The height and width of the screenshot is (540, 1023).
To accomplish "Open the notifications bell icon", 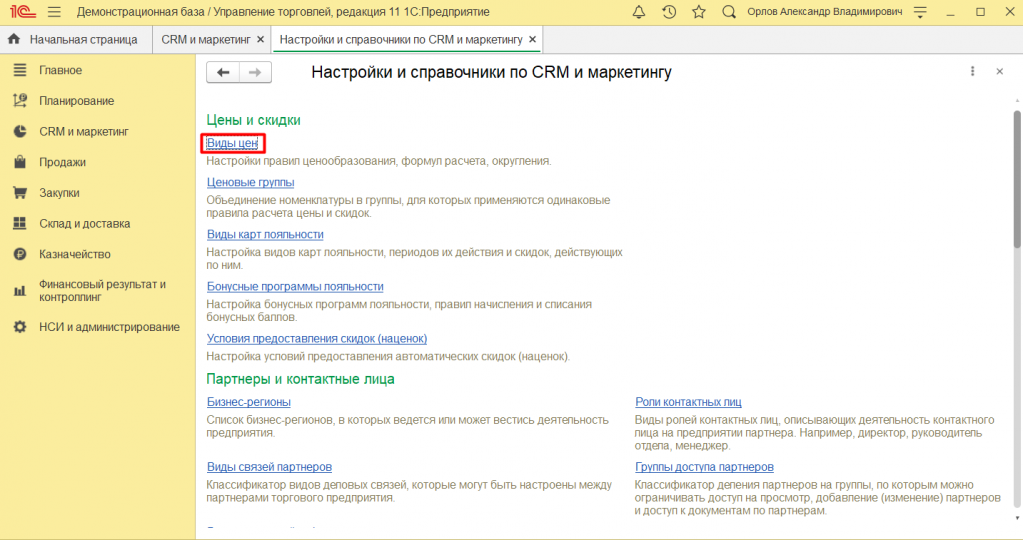I will point(639,12).
